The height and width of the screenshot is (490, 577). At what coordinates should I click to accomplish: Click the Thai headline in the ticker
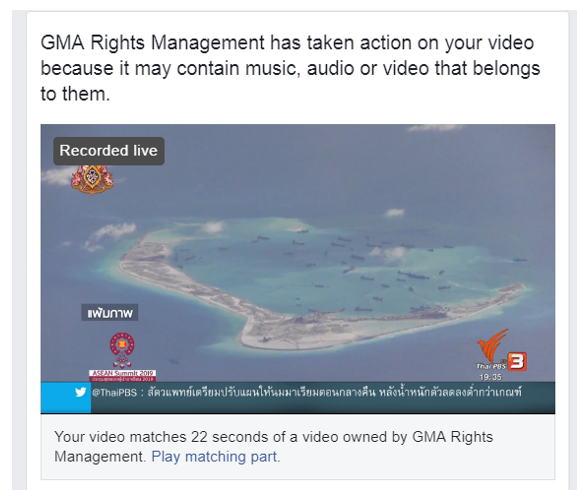coord(334,392)
